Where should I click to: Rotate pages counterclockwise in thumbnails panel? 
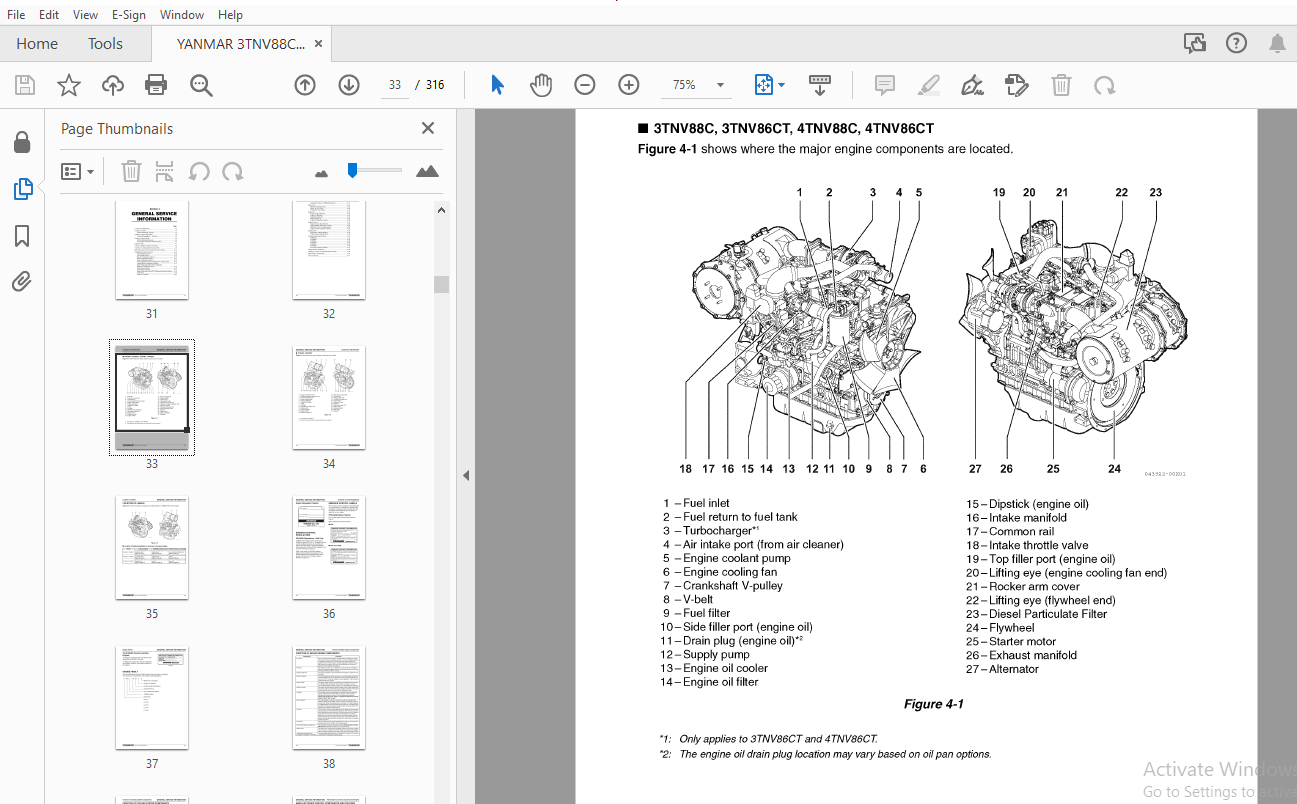[x=199, y=172]
